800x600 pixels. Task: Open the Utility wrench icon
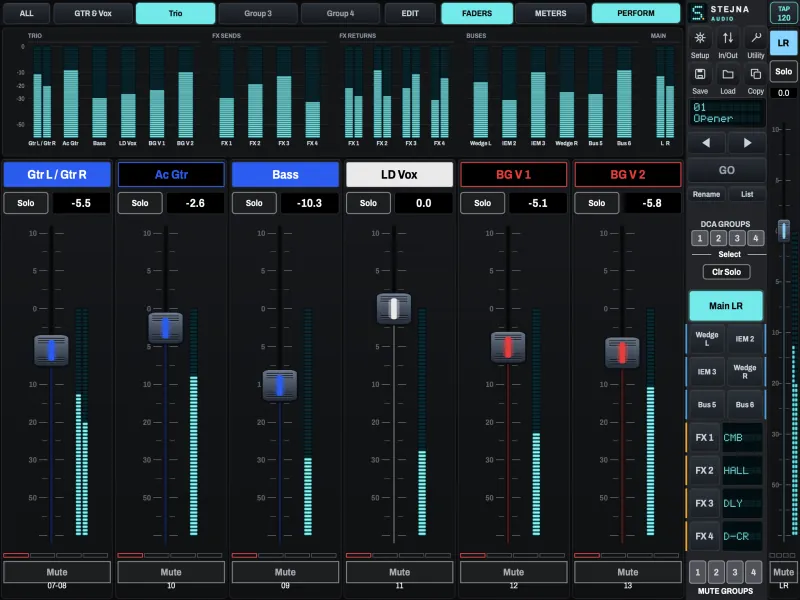[x=756, y=38]
